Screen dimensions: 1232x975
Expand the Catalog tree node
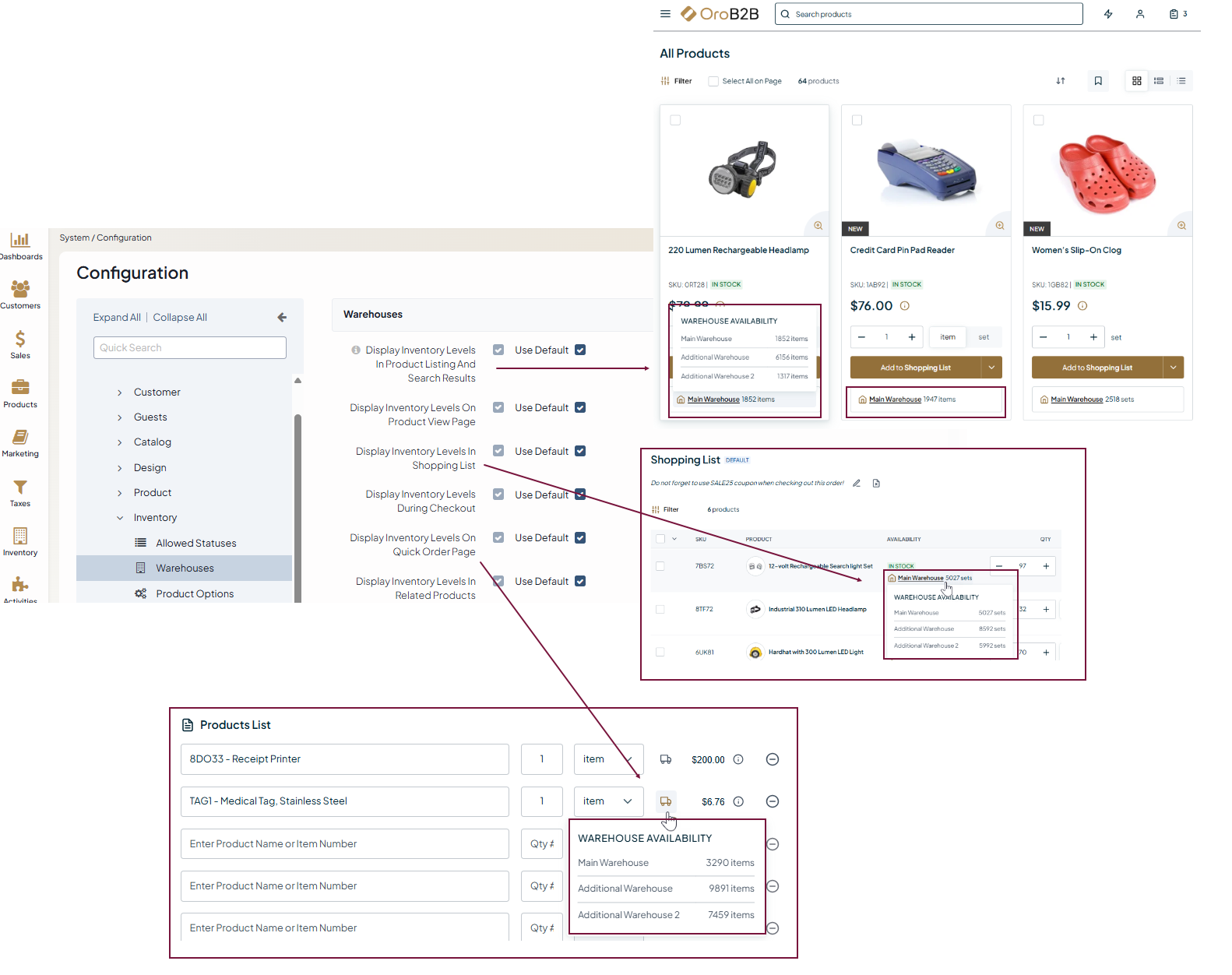point(120,442)
